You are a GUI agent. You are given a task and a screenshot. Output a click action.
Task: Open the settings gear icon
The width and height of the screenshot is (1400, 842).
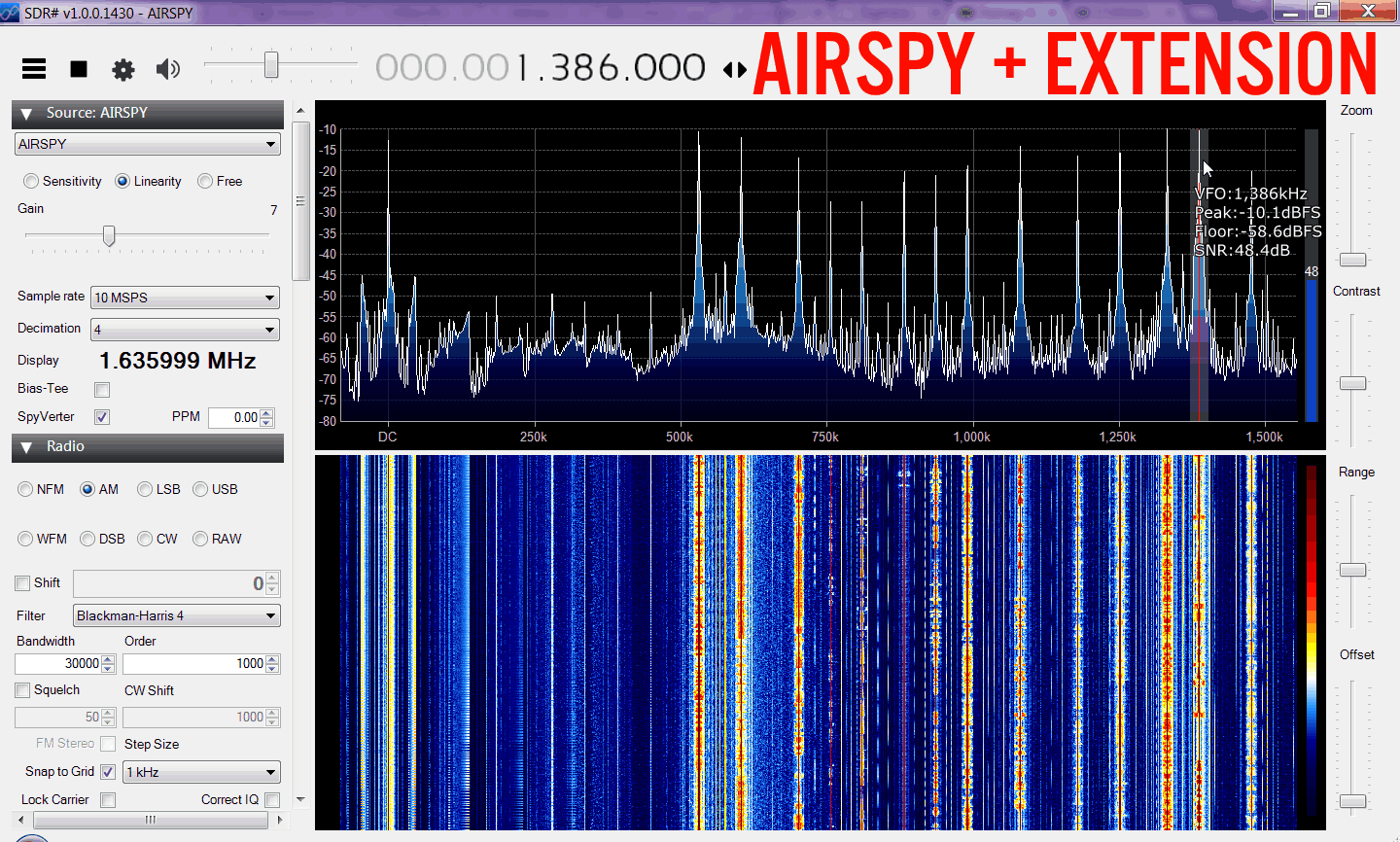(123, 69)
